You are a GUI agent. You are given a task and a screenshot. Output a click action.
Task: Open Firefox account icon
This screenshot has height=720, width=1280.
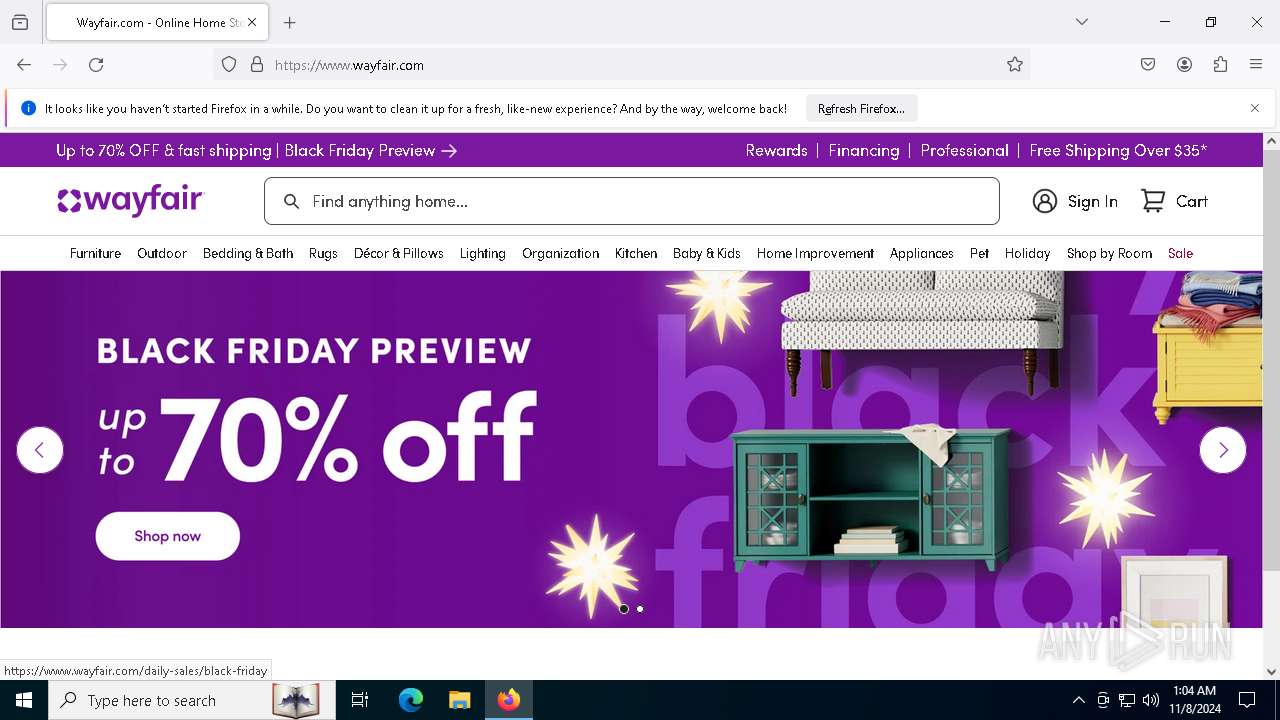click(1184, 65)
